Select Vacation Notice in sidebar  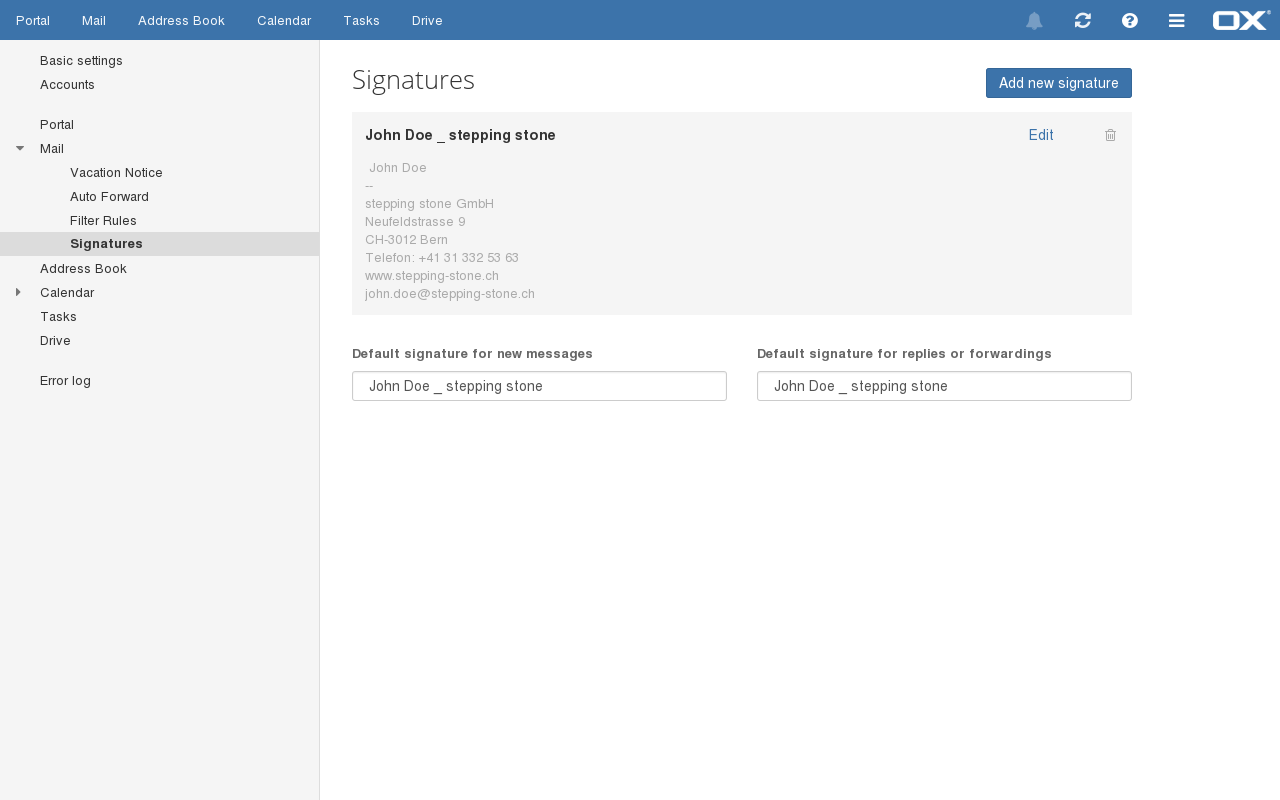[116, 173]
